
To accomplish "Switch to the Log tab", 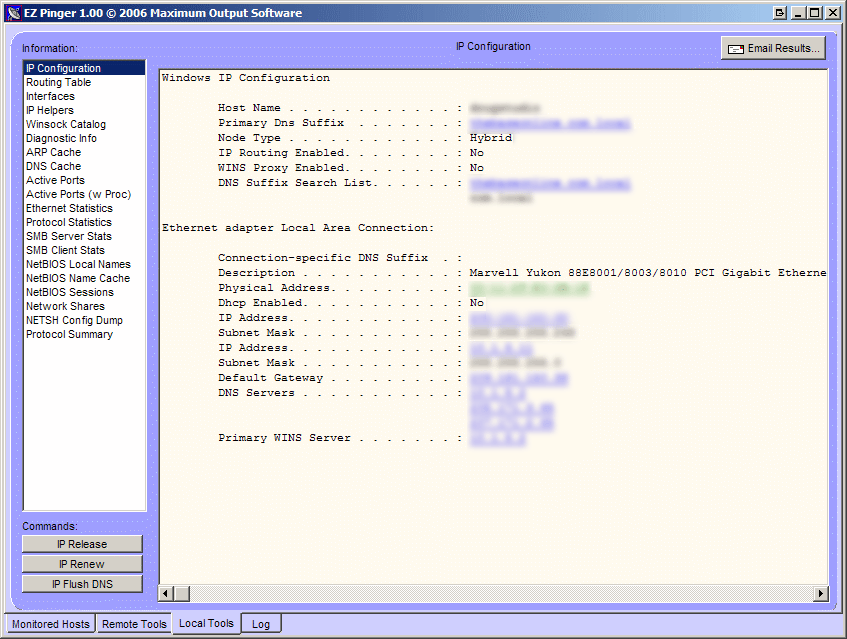I will point(261,624).
